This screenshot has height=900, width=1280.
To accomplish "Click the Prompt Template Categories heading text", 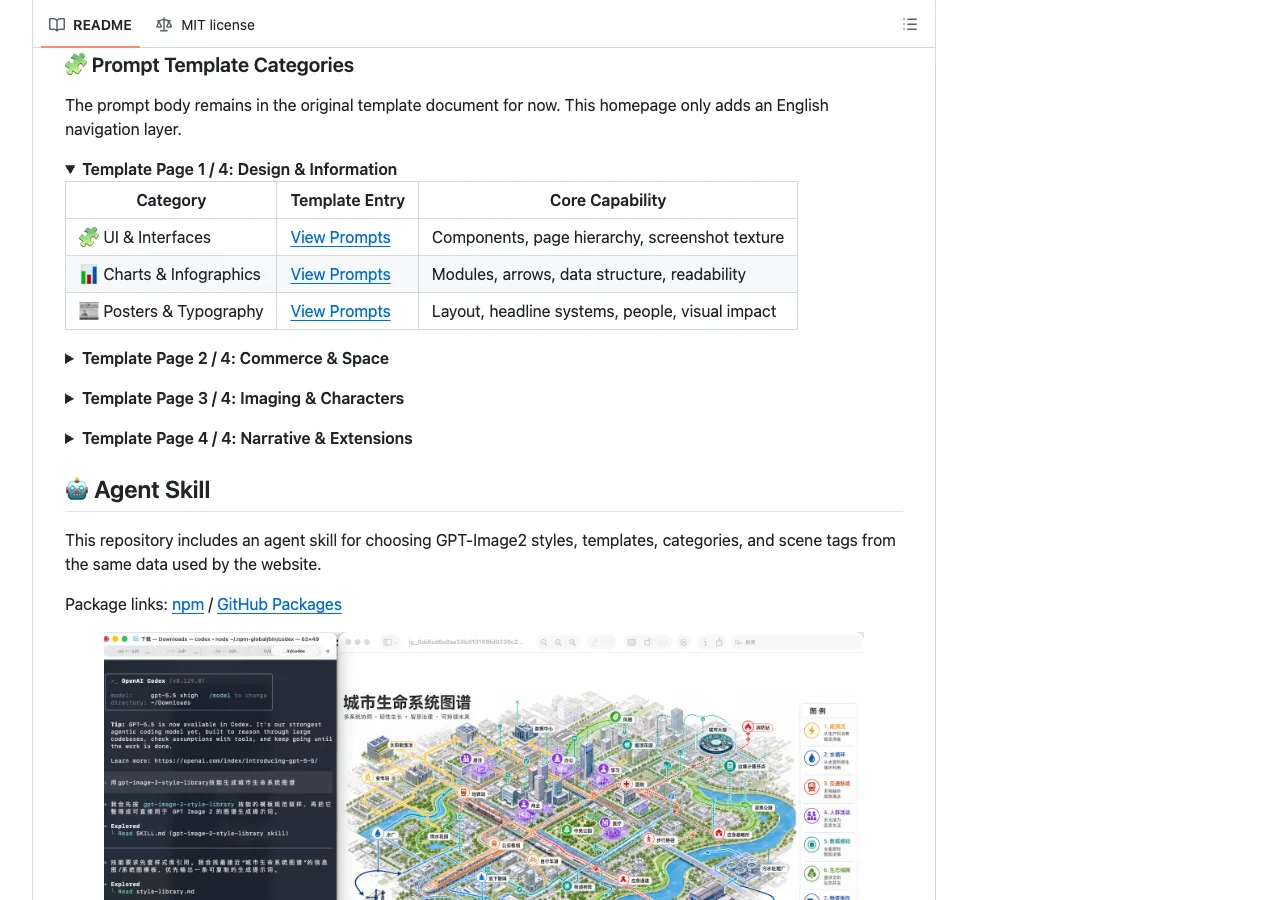I will pos(223,65).
